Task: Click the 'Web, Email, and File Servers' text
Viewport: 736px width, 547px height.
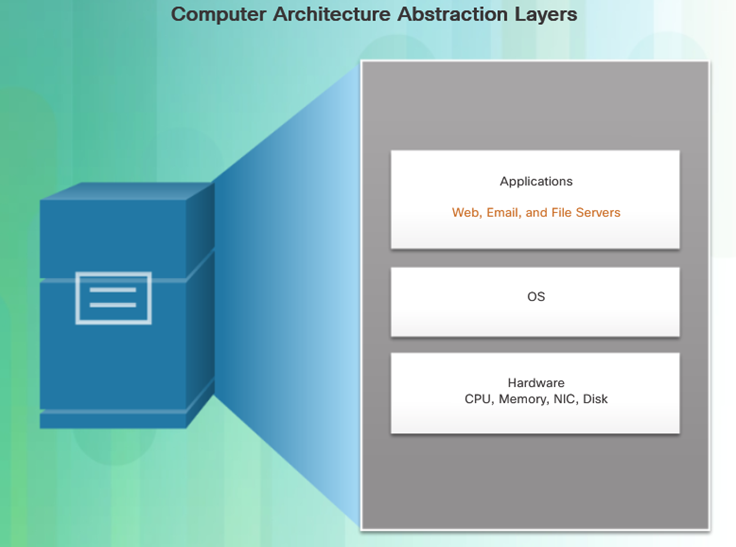Action: point(536,213)
